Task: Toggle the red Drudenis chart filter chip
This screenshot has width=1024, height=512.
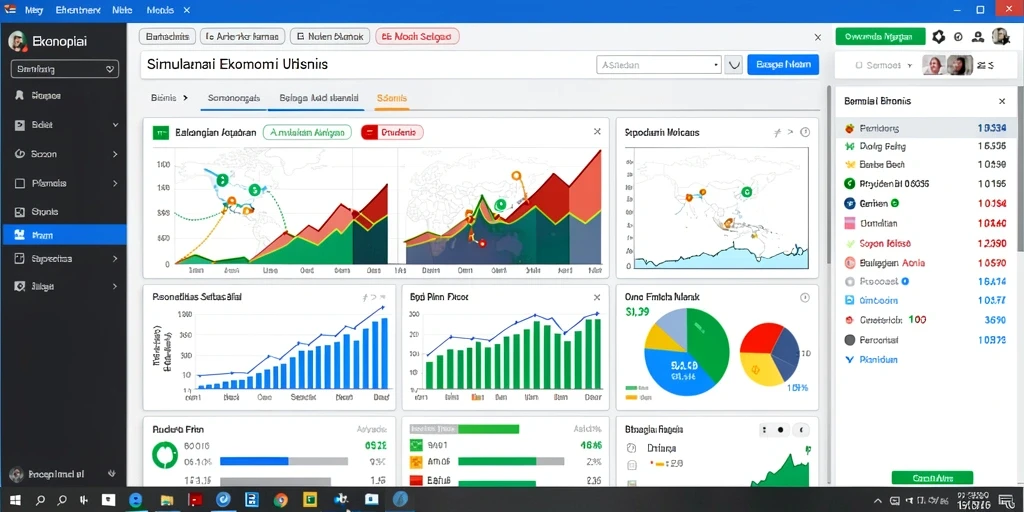Action: point(392,132)
